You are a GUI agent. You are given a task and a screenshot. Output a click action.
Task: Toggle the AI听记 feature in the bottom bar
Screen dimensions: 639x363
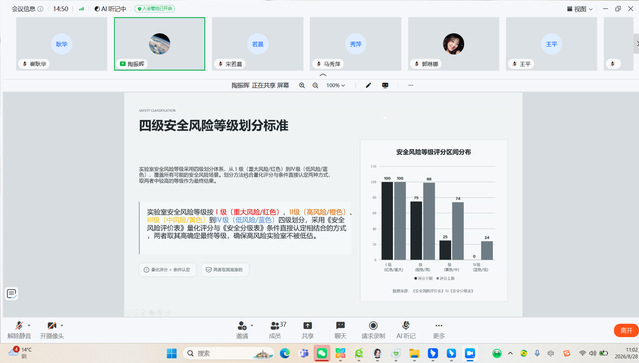pos(406,330)
